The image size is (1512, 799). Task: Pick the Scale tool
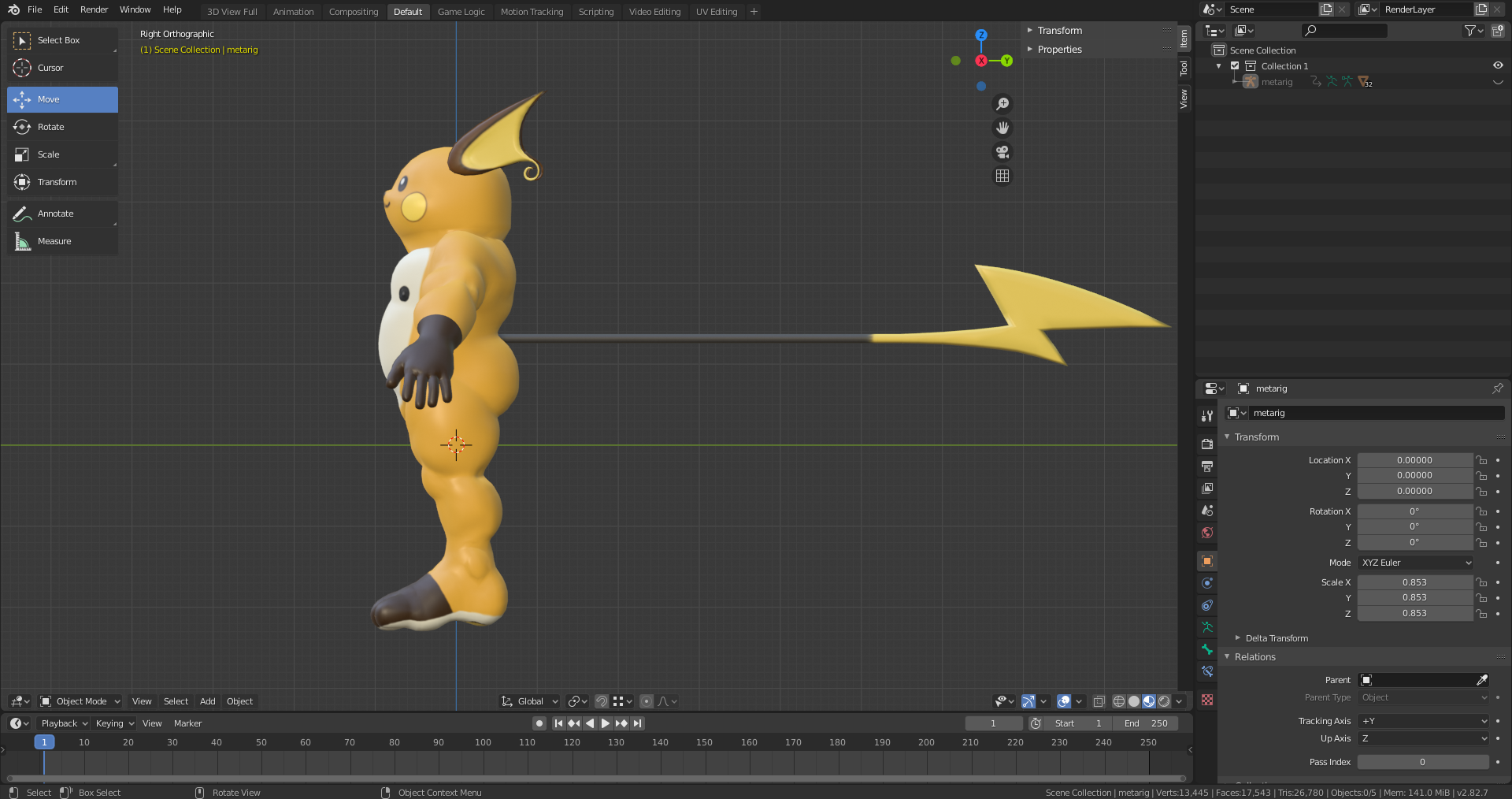click(62, 154)
